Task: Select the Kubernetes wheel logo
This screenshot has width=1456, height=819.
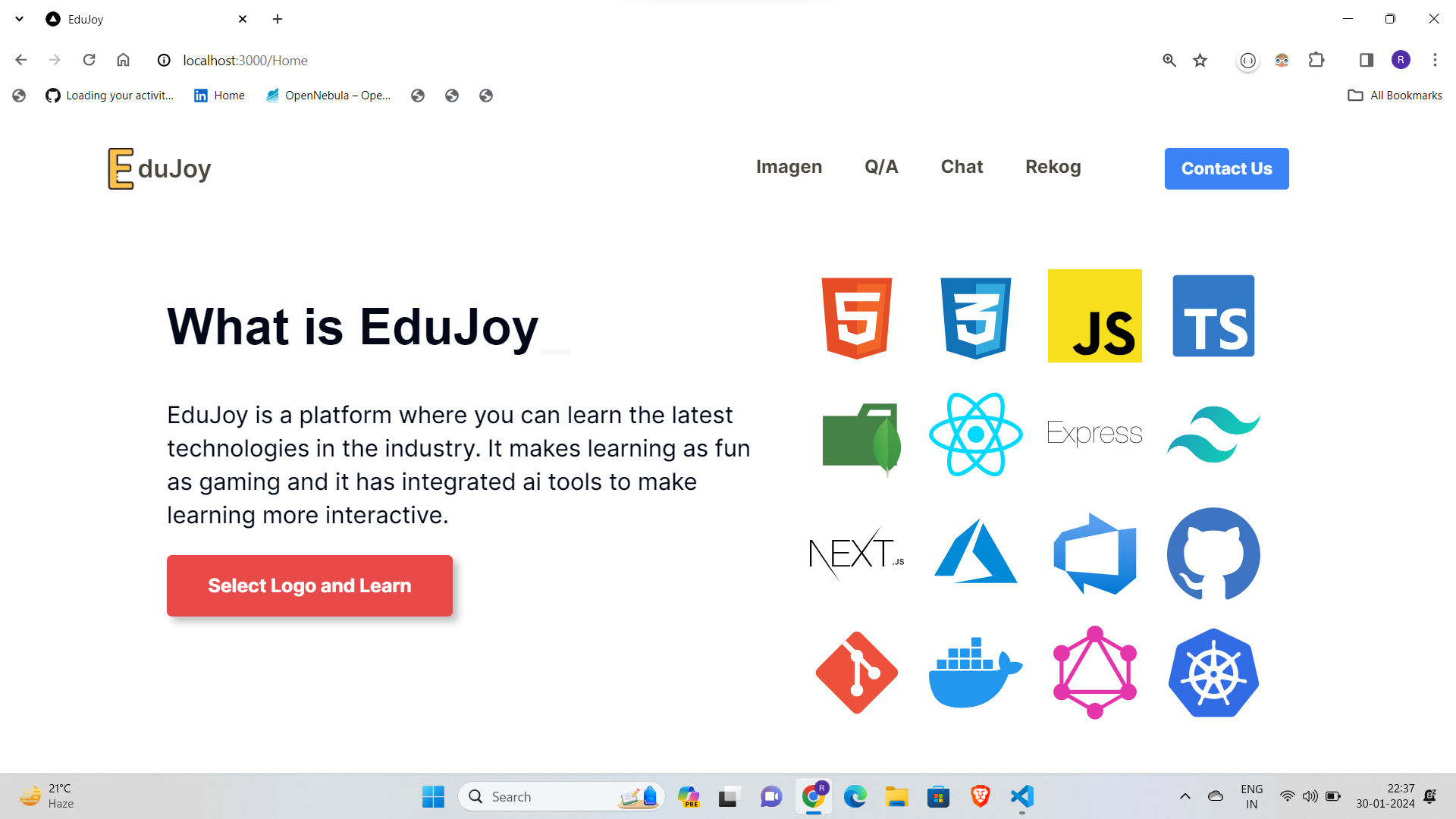Action: [x=1213, y=673]
